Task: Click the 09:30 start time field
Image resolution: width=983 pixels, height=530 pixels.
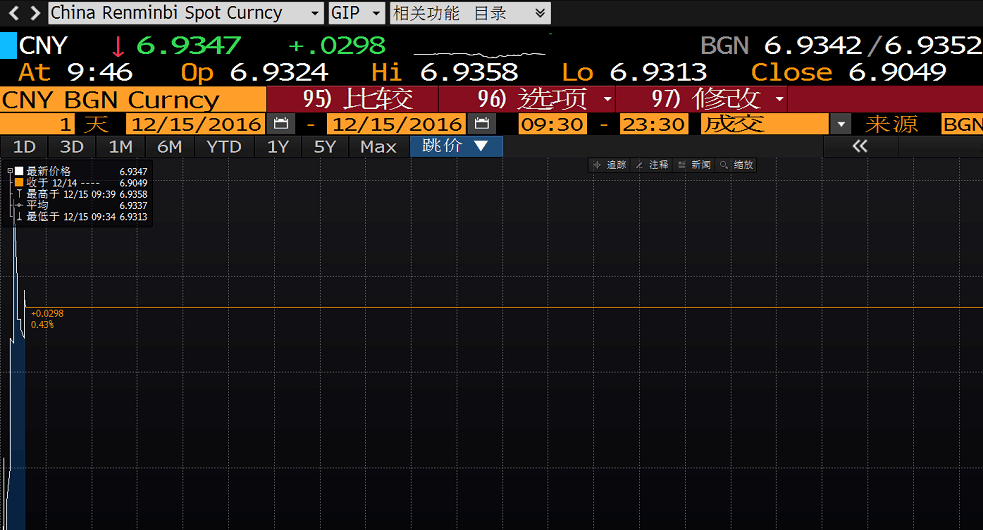Action: tap(552, 124)
